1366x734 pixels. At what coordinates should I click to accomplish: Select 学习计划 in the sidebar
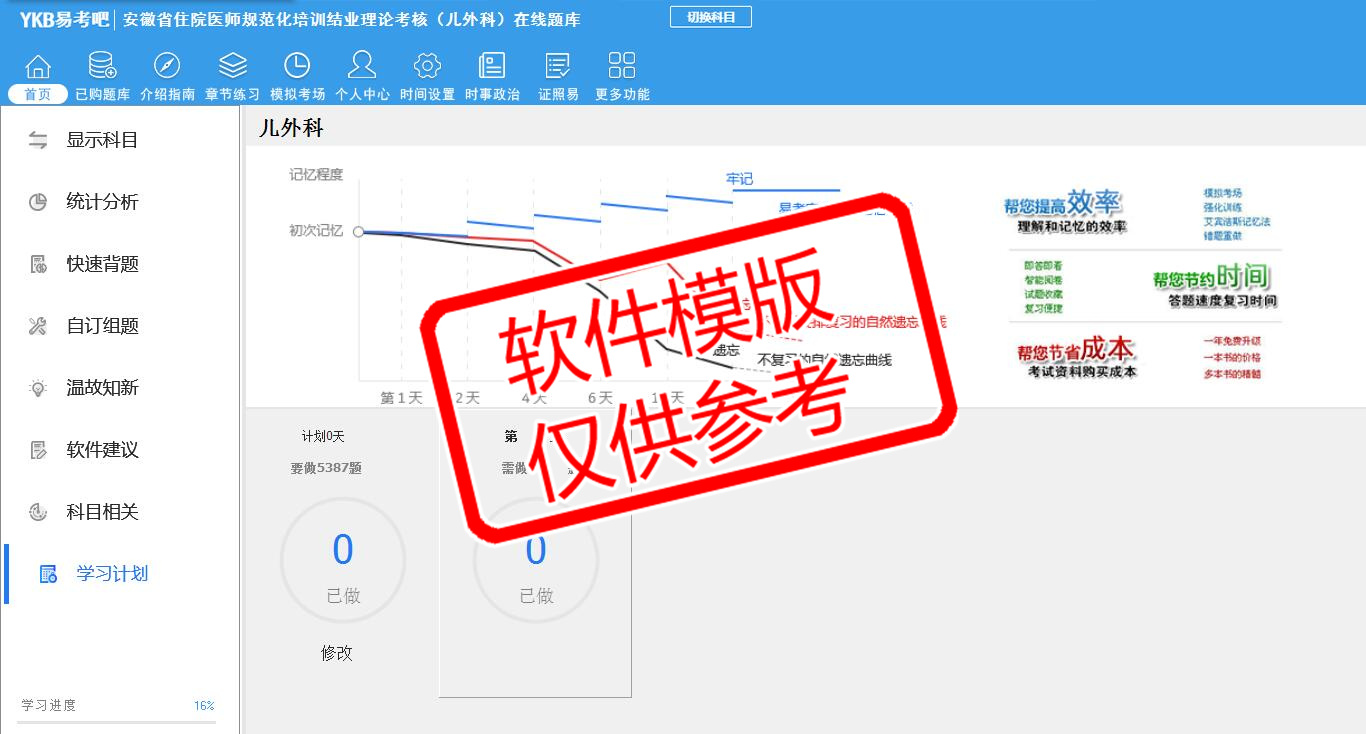click(x=111, y=574)
